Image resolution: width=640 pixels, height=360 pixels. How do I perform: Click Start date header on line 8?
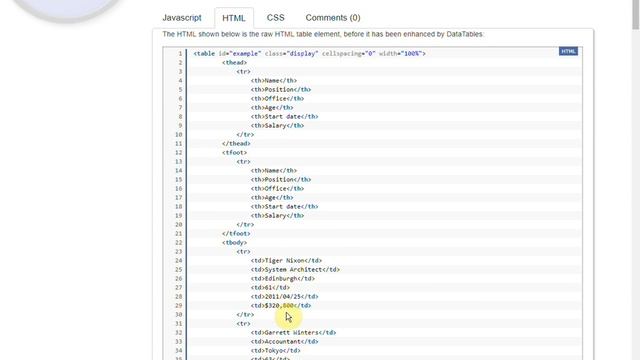point(284,117)
